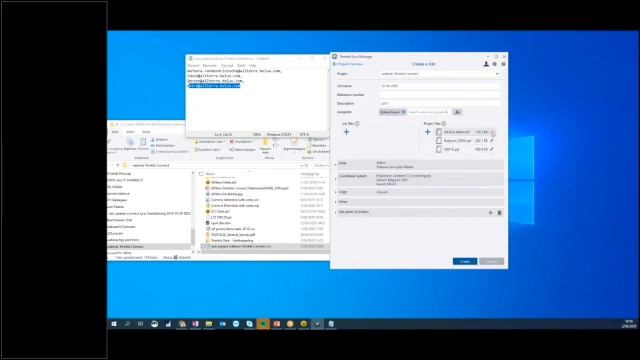Delete job points with the trash icon
The image size is (640, 360).
[500, 213]
